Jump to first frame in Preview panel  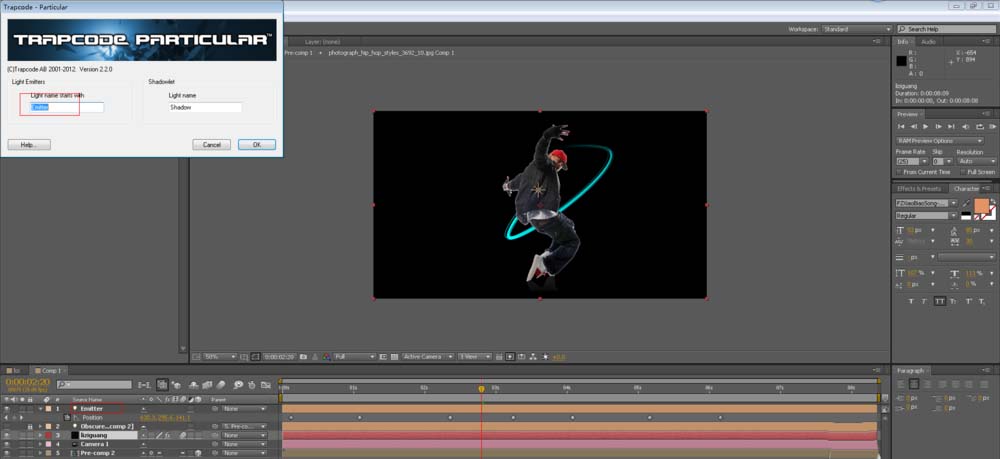click(x=901, y=126)
